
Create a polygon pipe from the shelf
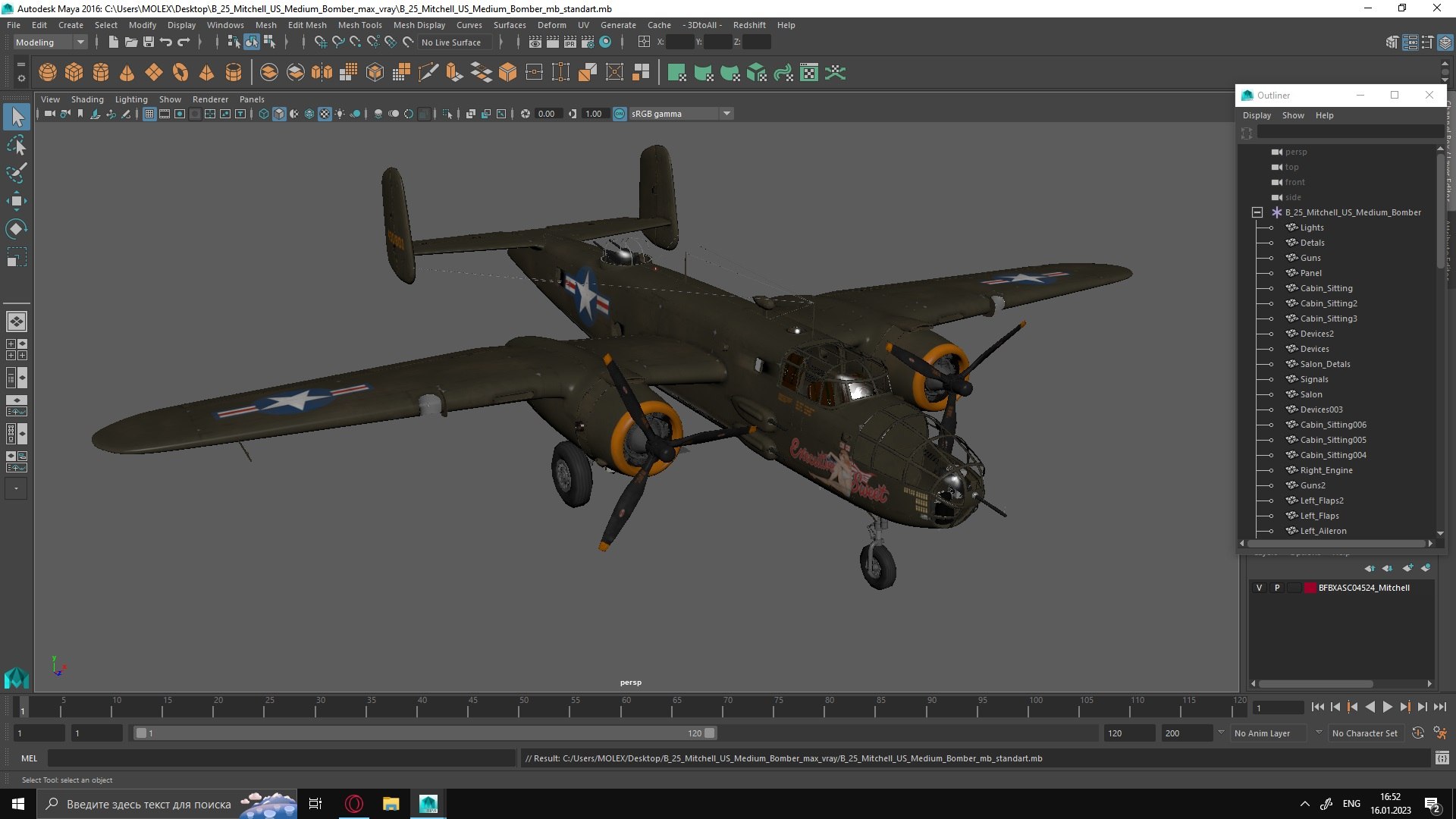click(234, 73)
